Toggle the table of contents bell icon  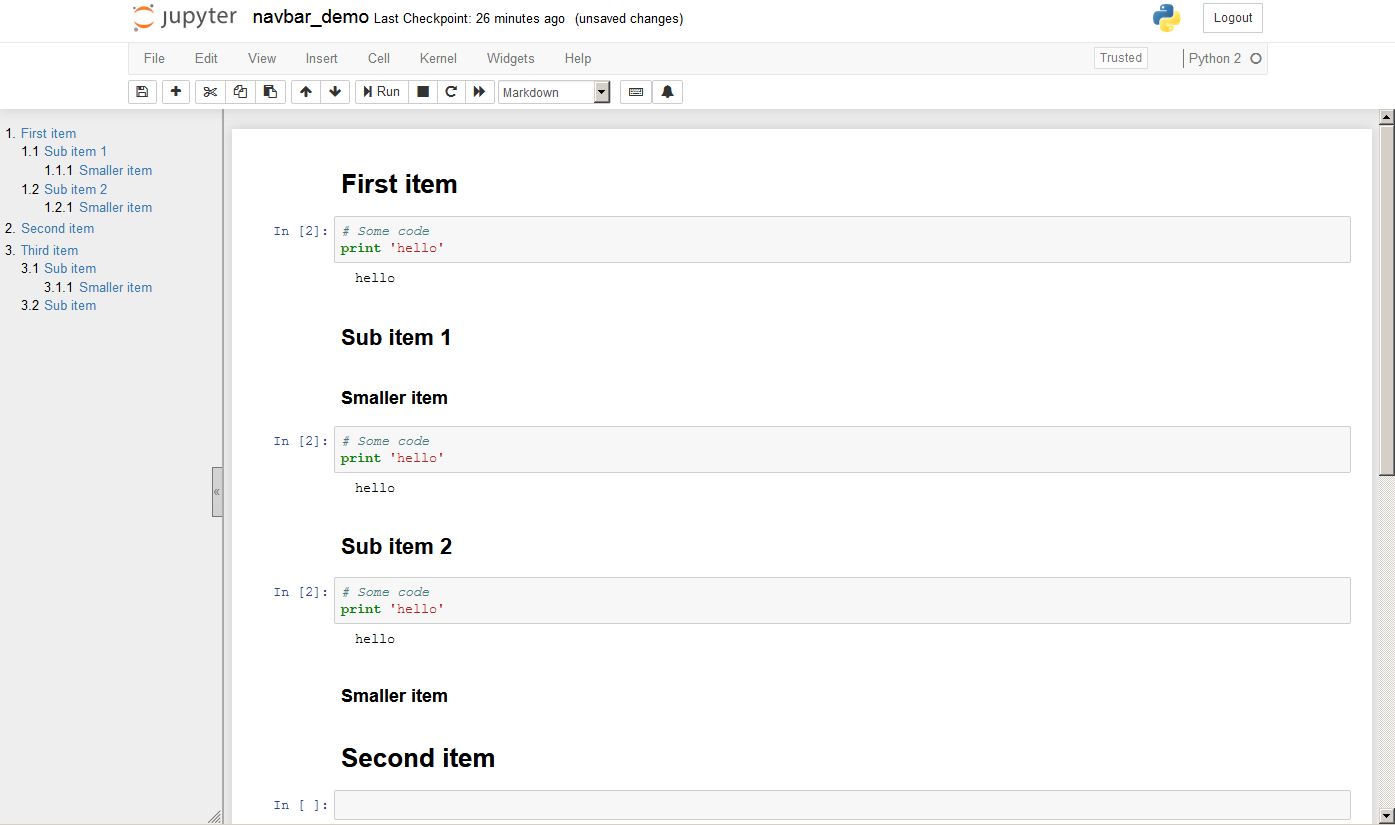pos(667,91)
